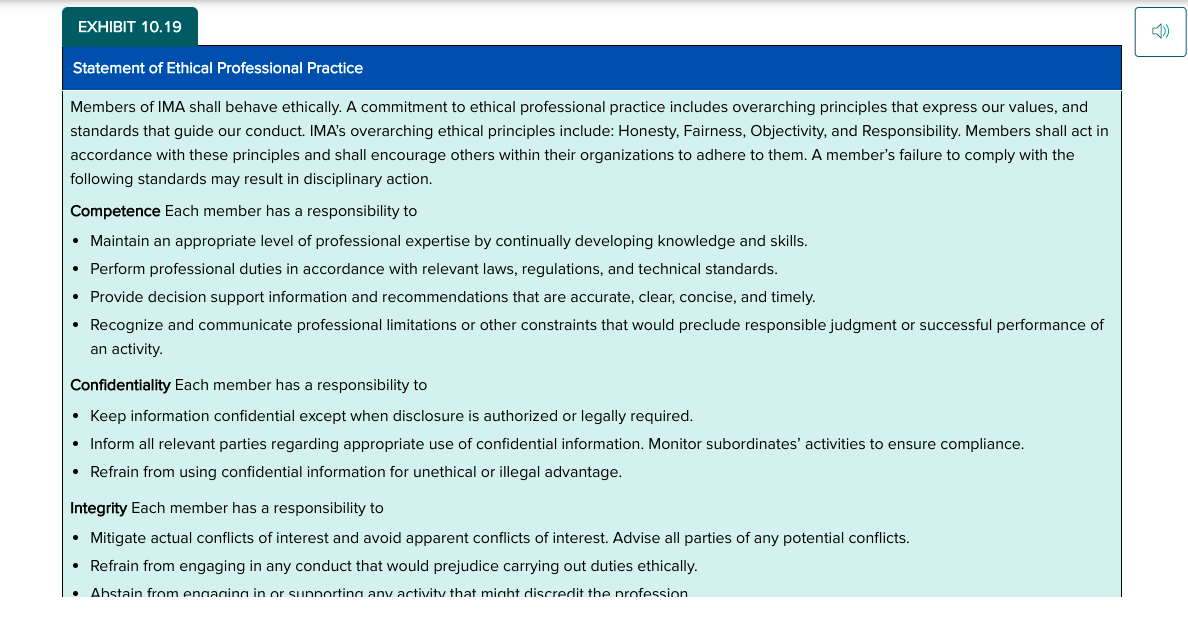
Task: Click the bold Confidentiality heading
Action: click(x=120, y=385)
